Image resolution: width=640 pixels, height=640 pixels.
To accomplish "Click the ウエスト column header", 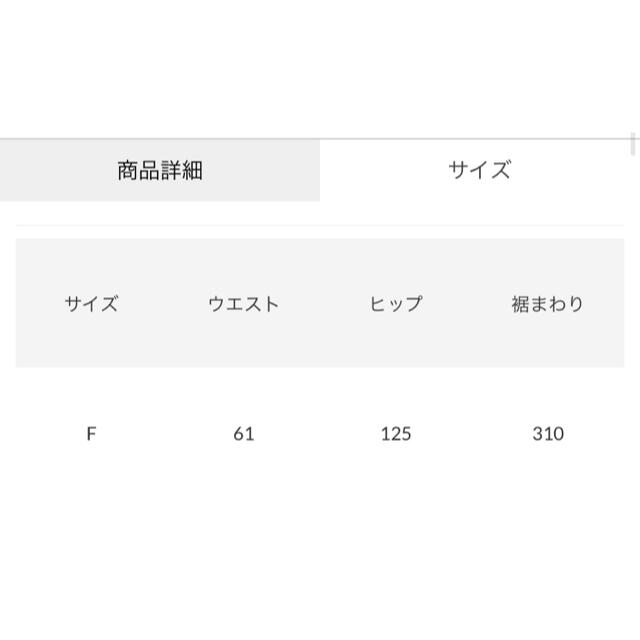I will click(244, 304).
